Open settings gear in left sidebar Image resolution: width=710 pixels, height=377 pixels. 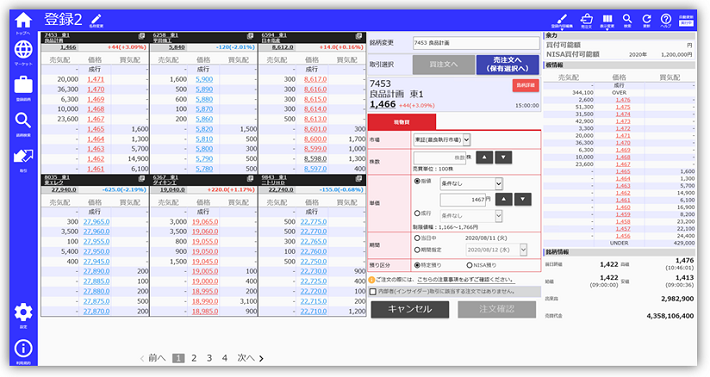(x=23, y=312)
